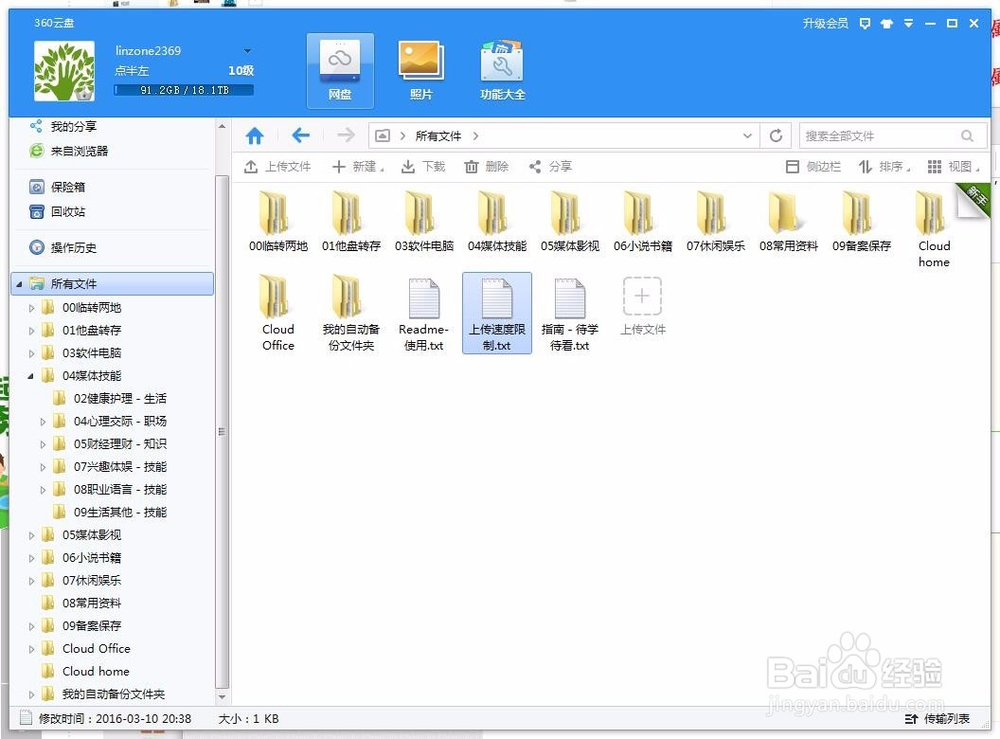Screen dimensions: 1000x739
Task: Collapse the 04媒体技能 tree node
Action: click(31, 376)
